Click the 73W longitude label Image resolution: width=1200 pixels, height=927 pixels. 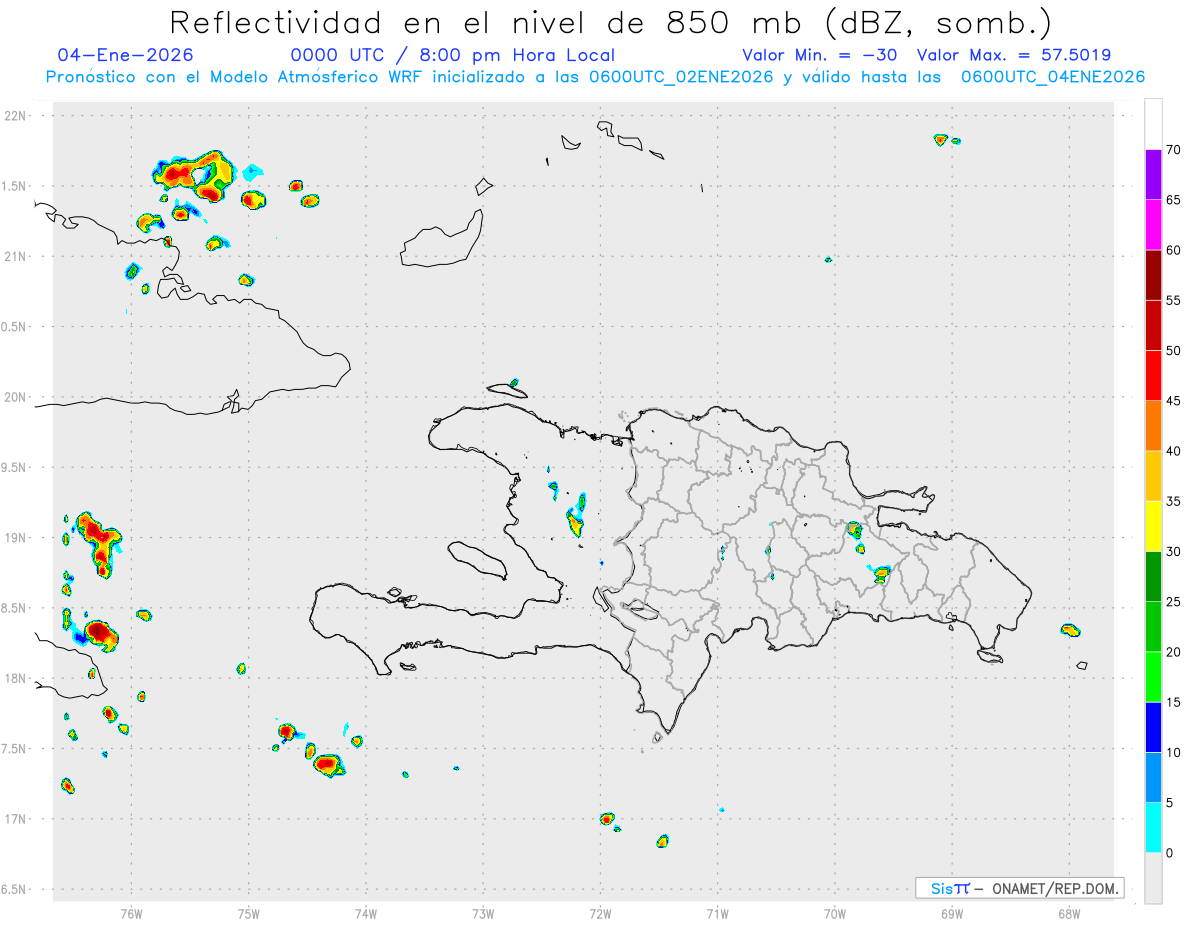(x=483, y=913)
